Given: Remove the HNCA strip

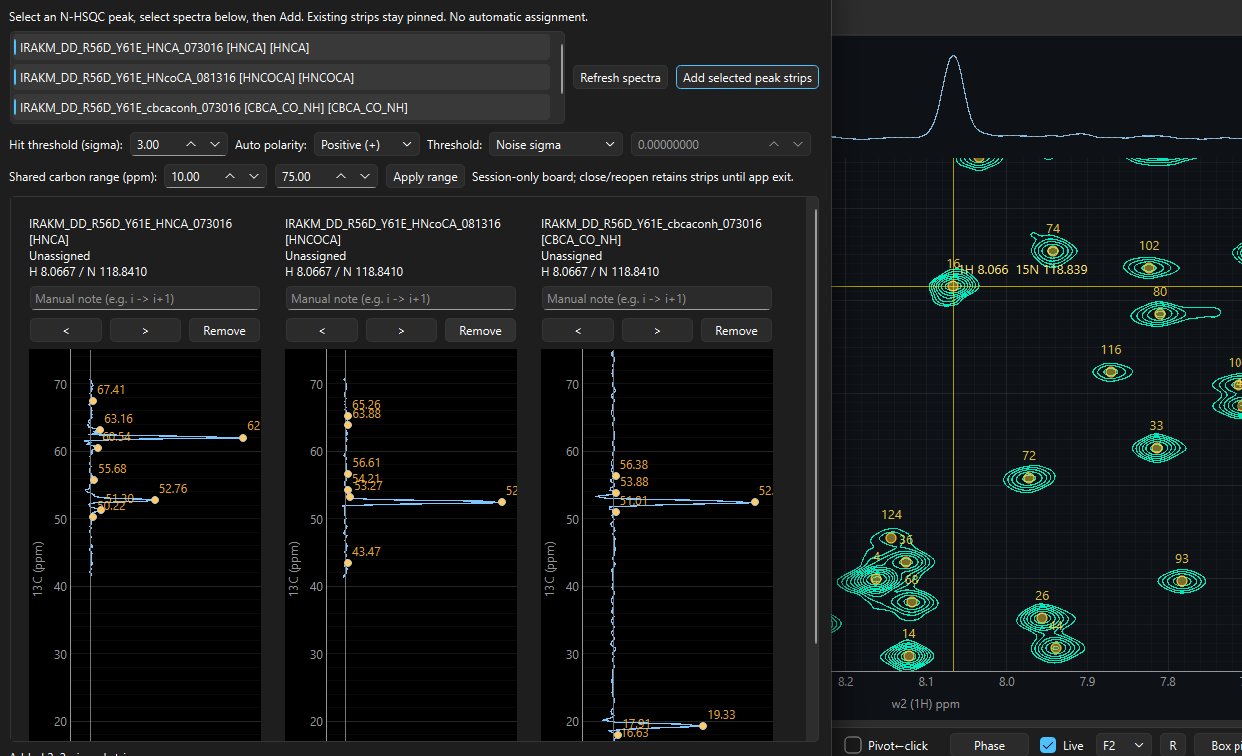Looking at the screenshot, I should click(x=225, y=330).
